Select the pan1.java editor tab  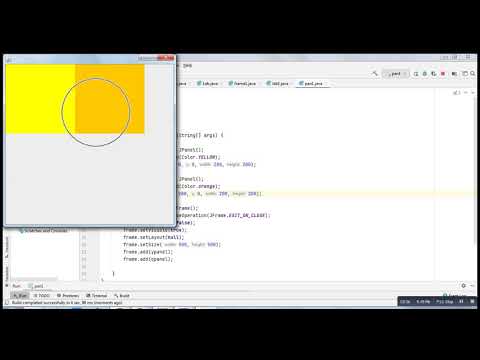click(313, 83)
